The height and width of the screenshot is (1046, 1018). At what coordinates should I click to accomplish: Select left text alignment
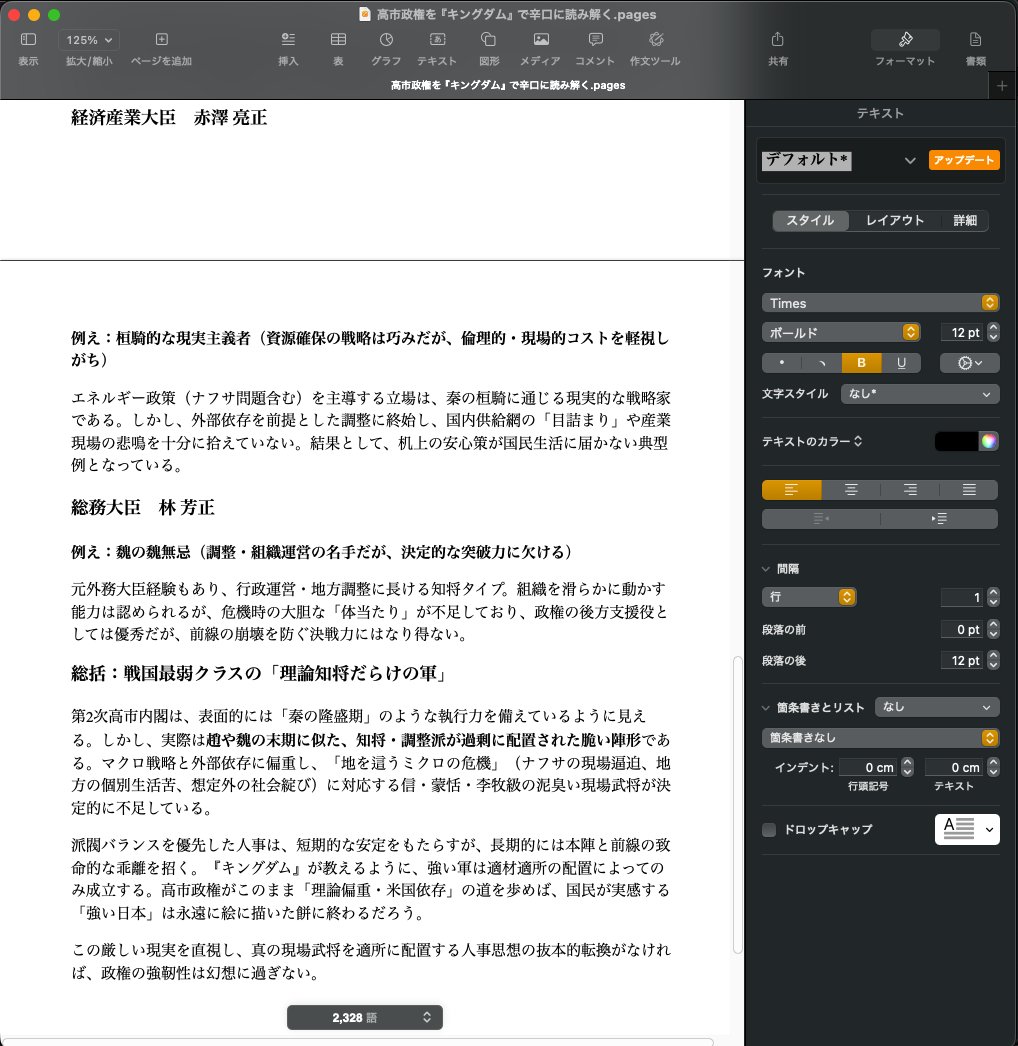click(791, 490)
